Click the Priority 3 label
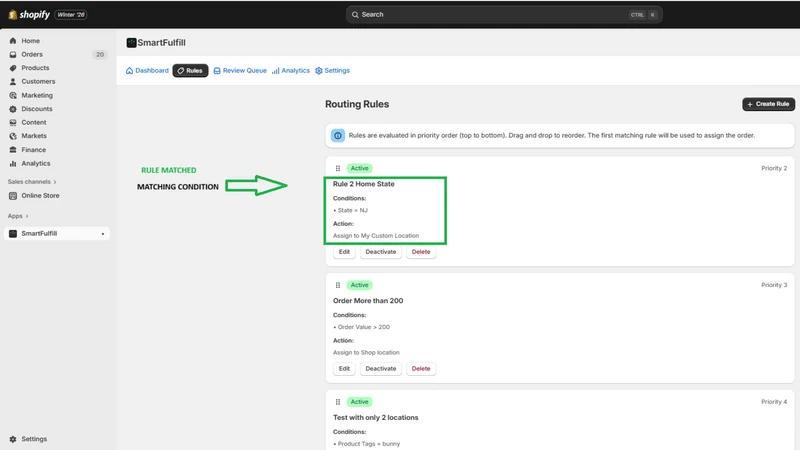The image size is (800, 450). 774,285
